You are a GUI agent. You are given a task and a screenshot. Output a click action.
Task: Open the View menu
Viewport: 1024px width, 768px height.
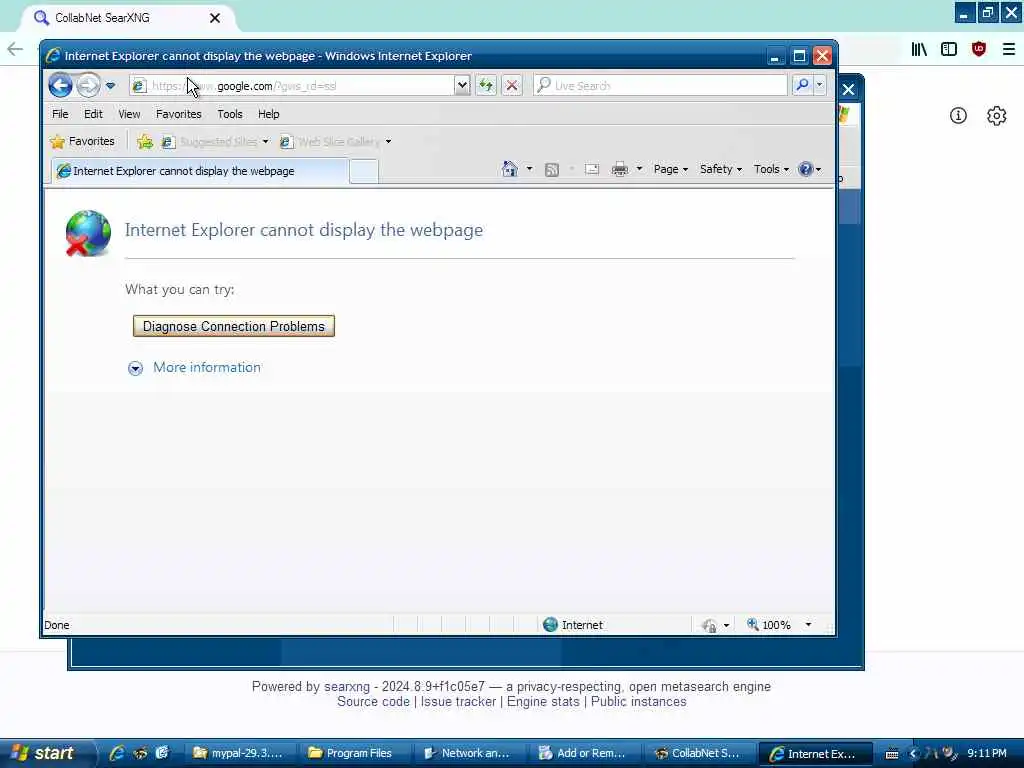click(x=129, y=114)
